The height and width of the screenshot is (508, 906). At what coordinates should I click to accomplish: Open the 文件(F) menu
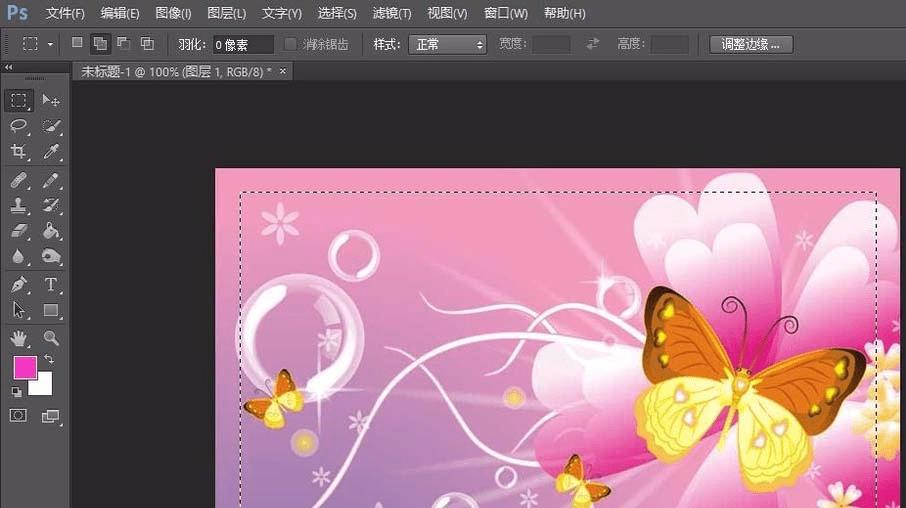(65, 13)
